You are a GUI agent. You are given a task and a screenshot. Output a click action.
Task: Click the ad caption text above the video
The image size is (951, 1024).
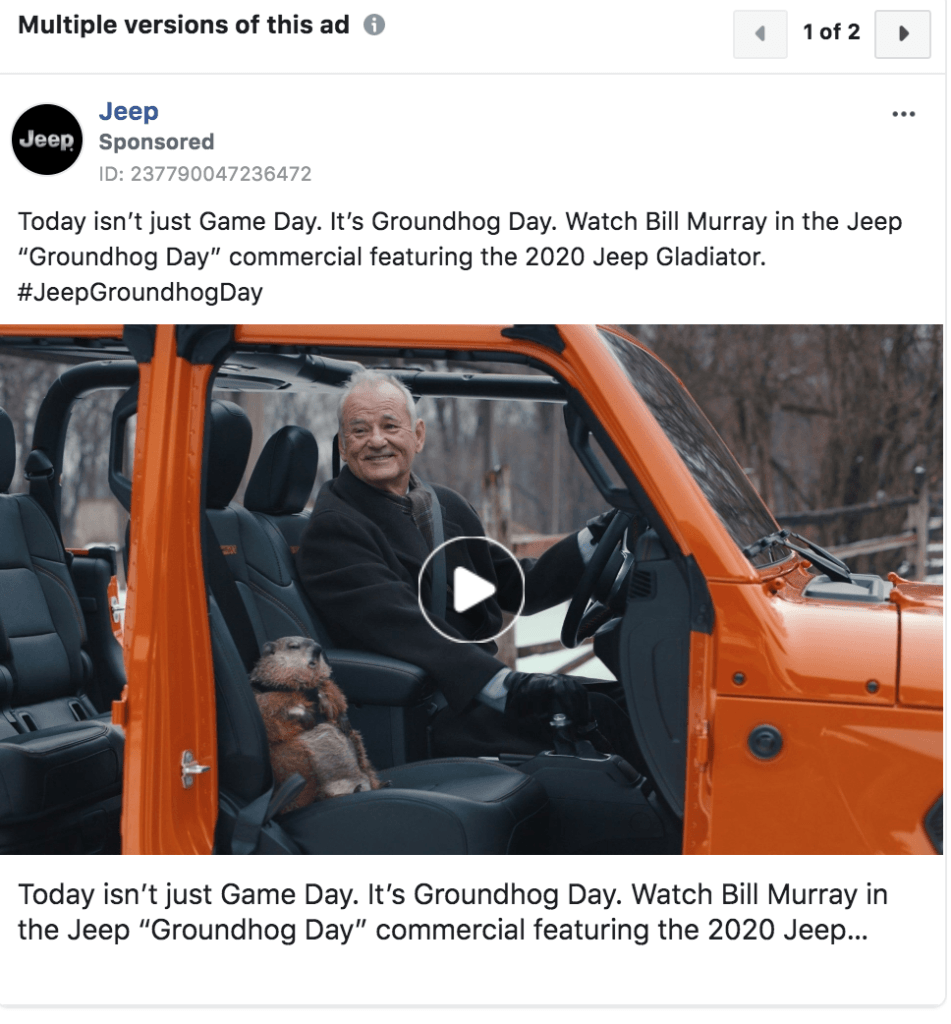point(460,257)
